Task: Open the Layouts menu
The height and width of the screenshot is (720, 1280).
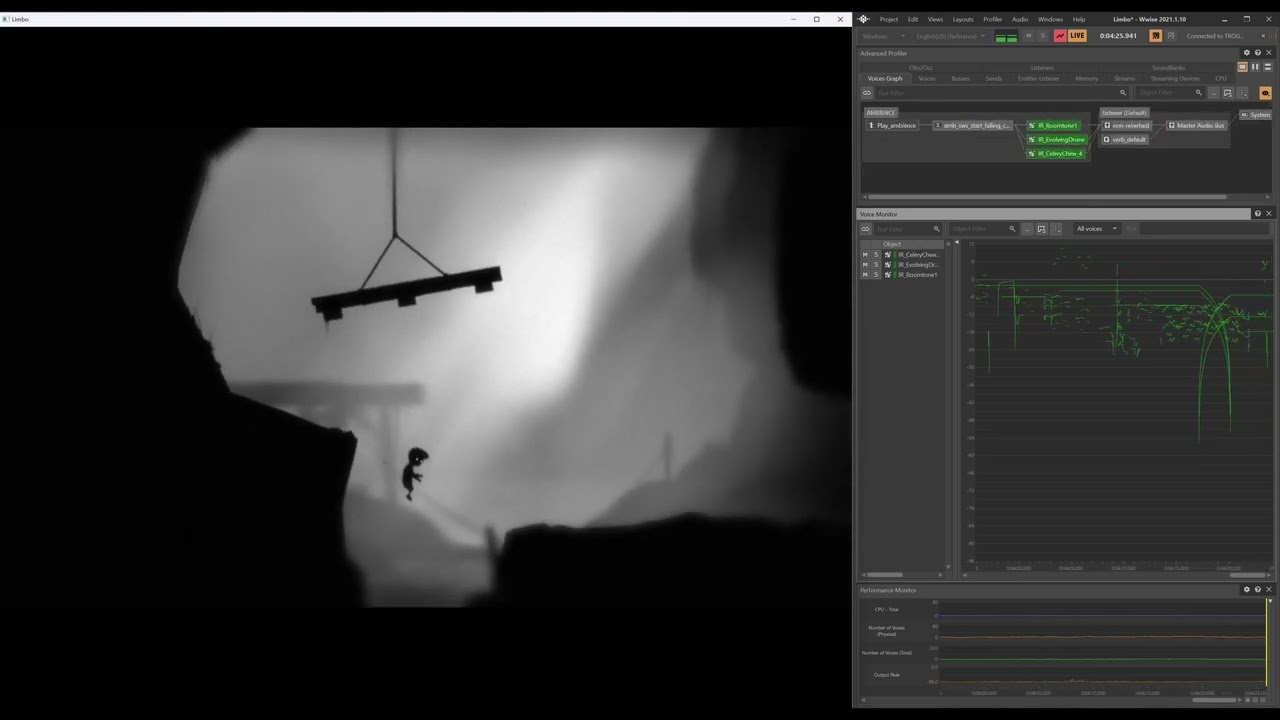Action: click(x=963, y=19)
